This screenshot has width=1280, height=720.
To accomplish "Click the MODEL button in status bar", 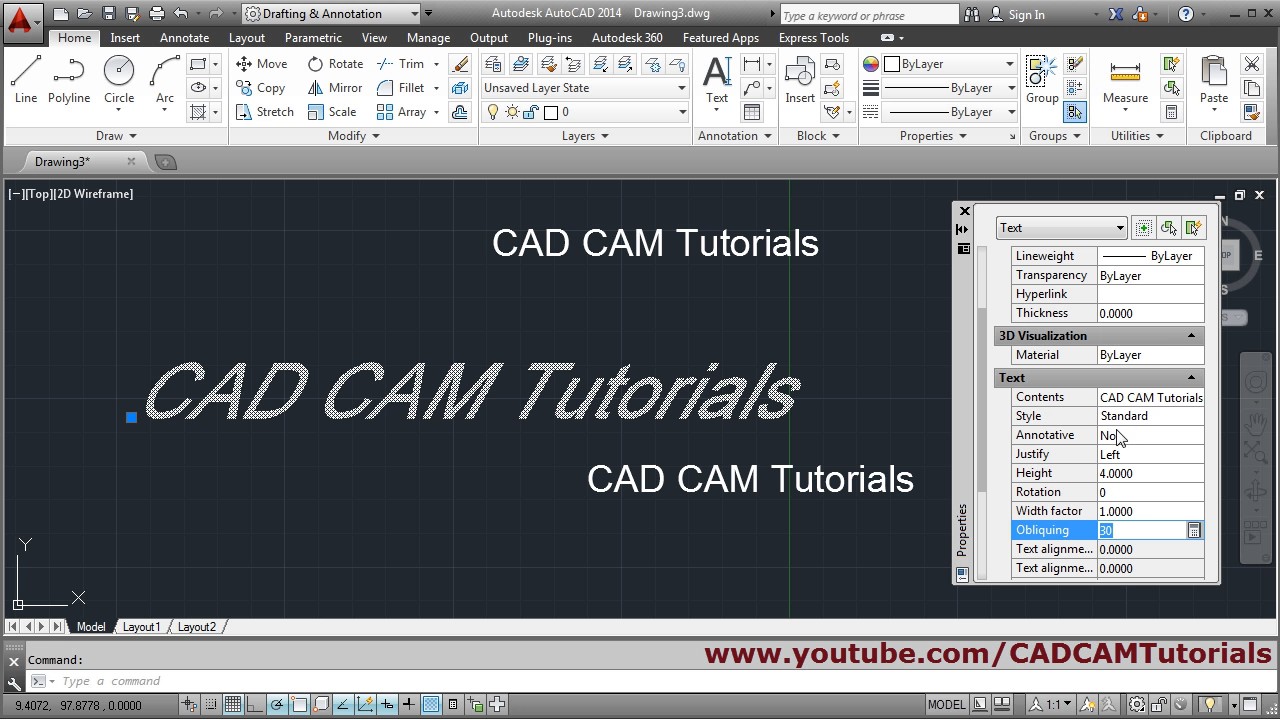I will [x=946, y=705].
